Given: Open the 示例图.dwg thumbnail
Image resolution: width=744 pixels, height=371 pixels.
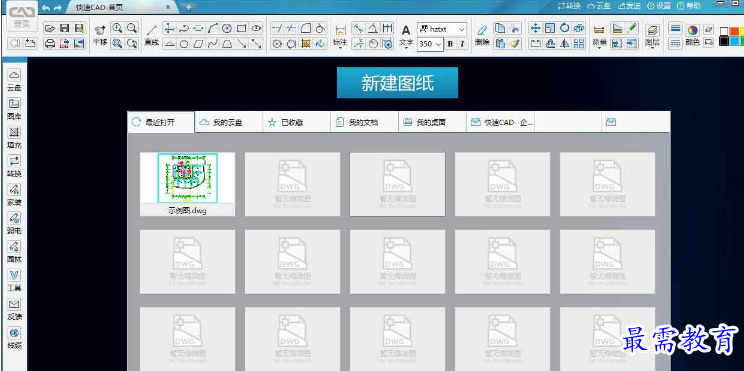Looking at the screenshot, I should 187,184.
